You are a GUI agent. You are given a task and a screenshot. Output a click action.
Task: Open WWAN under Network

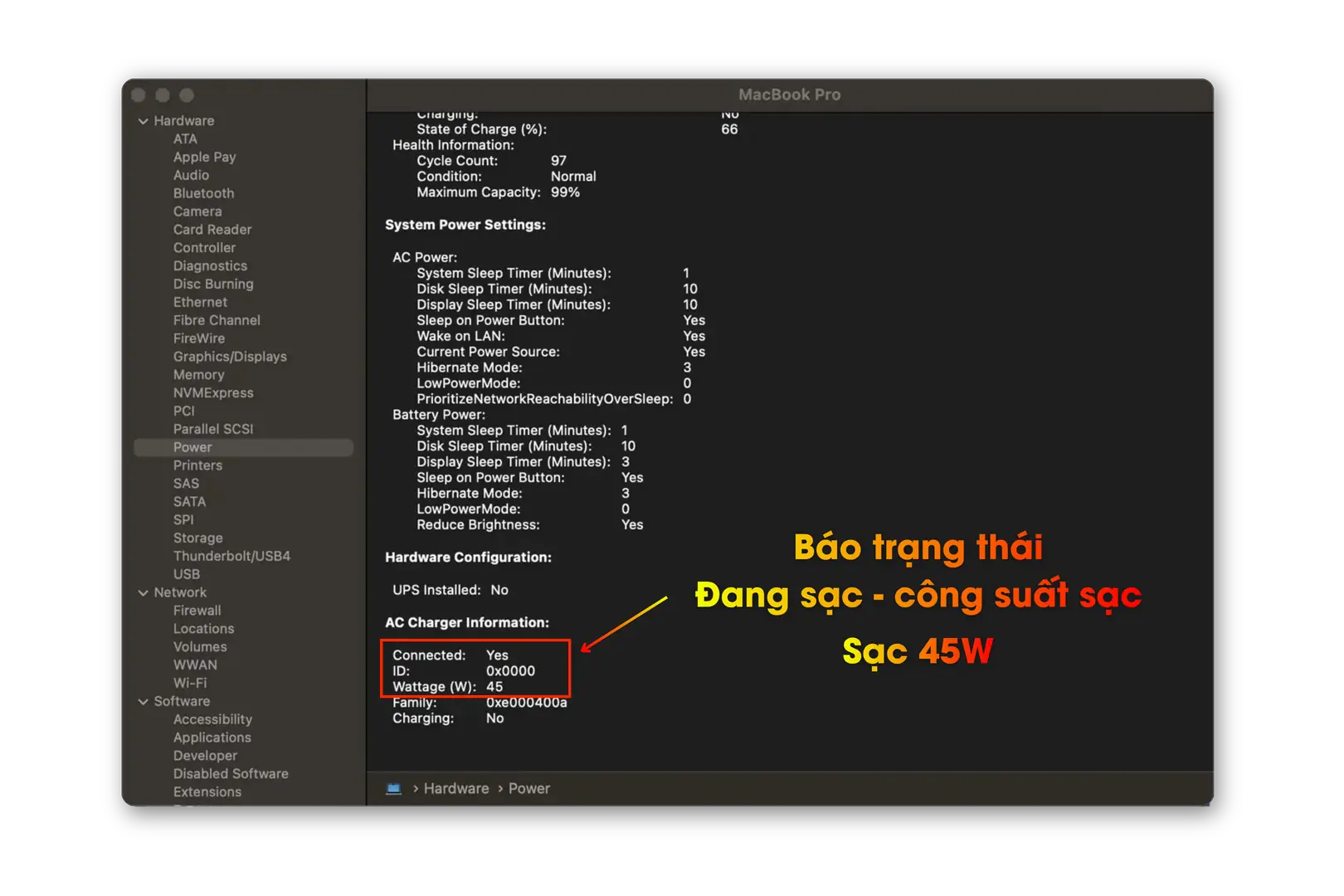point(195,665)
